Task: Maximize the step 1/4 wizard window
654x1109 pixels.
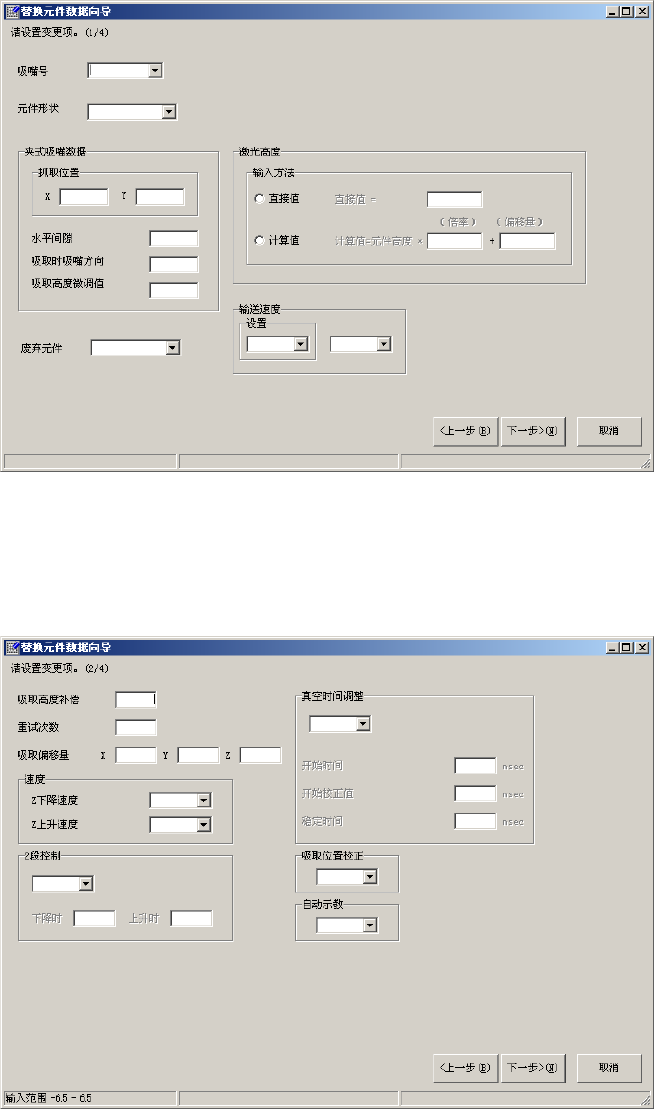Action: coord(627,11)
